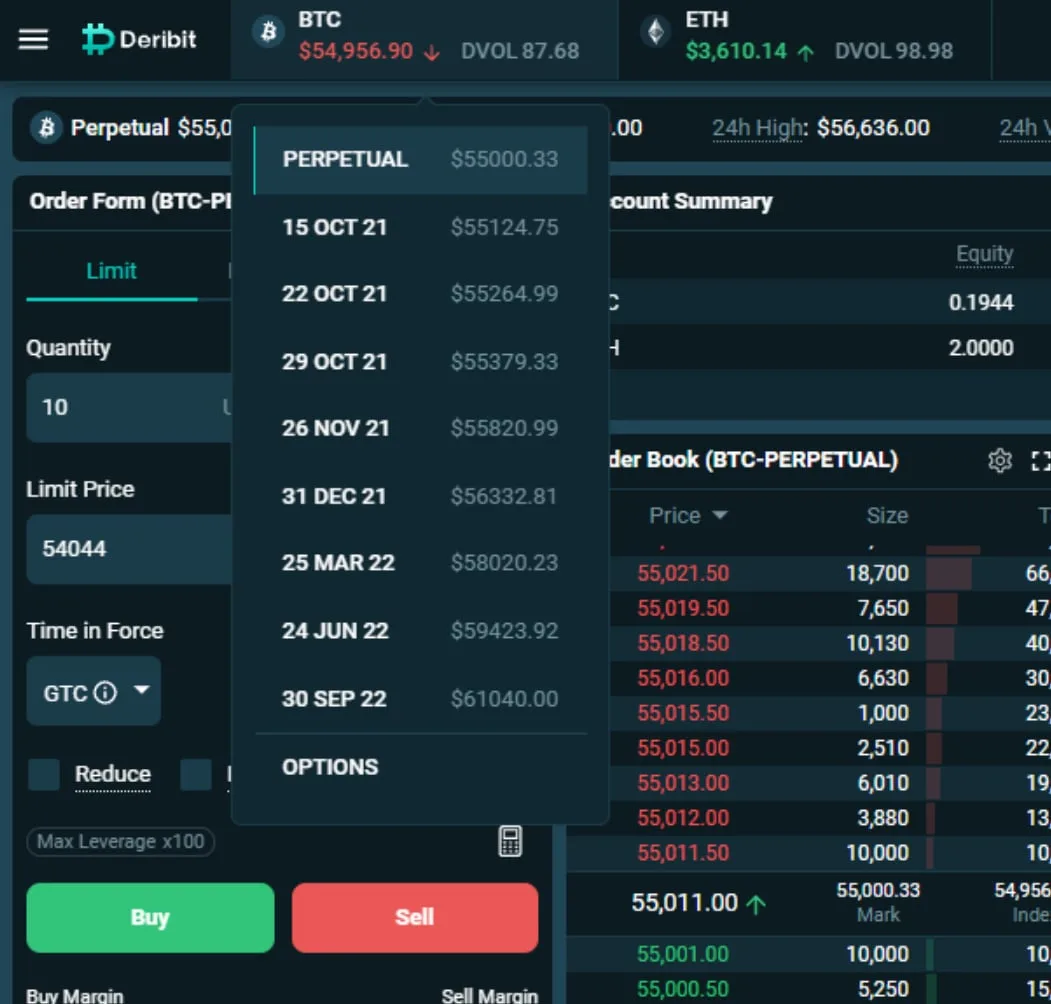Click ask price 55,011.50
The image size is (1051, 1004).
point(683,853)
